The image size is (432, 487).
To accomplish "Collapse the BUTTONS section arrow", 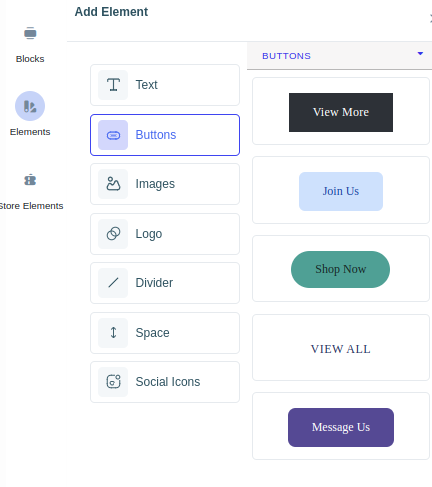I will [x=420, y=54].
